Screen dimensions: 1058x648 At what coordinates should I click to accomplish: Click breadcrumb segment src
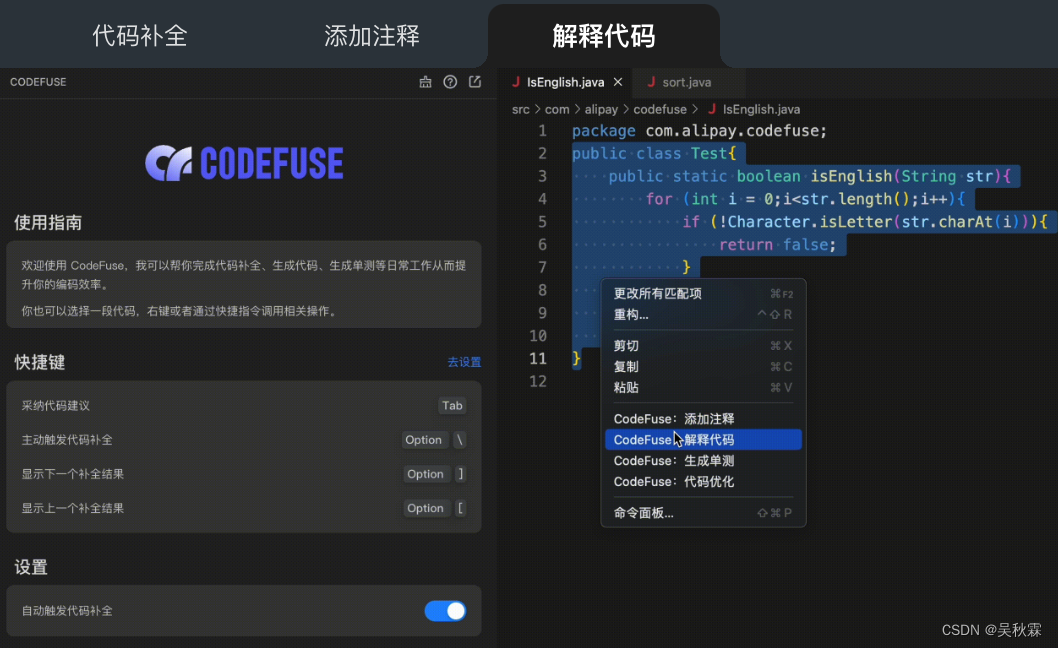point(520,109)
